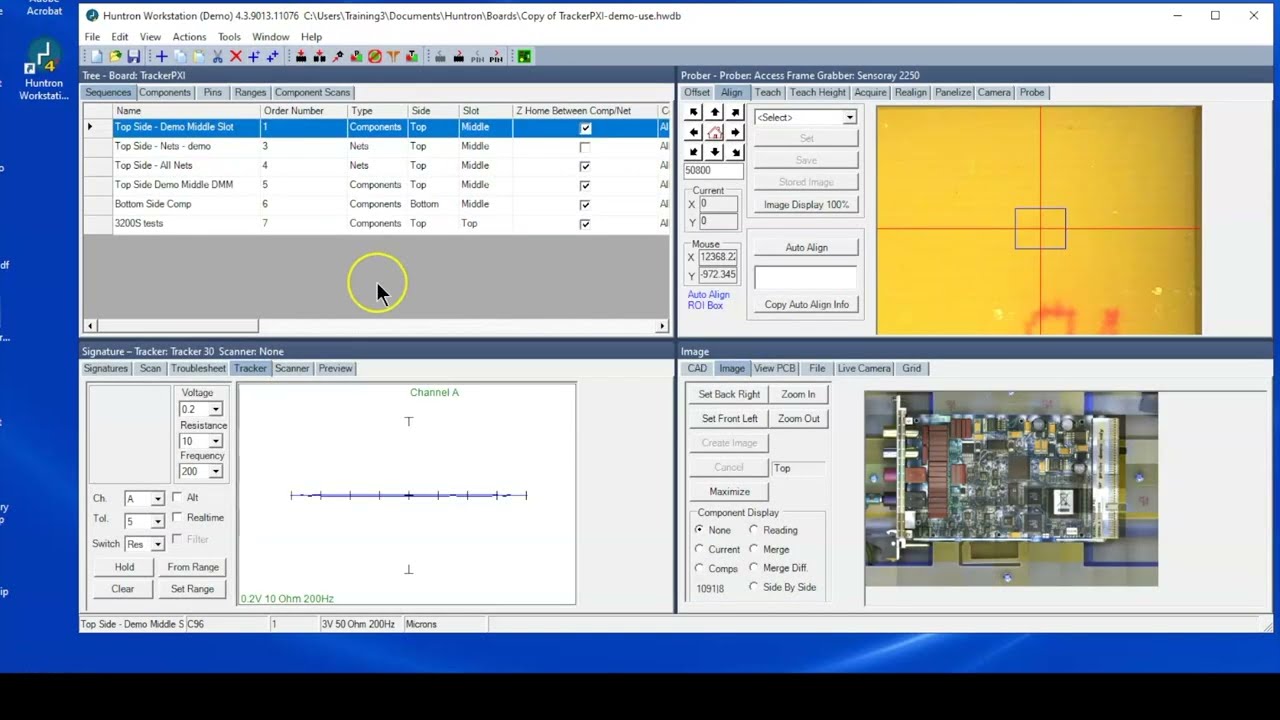This screenshot has height=720, width=1280.
Task: Move prober with the down arrow
Action: click(x=715, y=152)
